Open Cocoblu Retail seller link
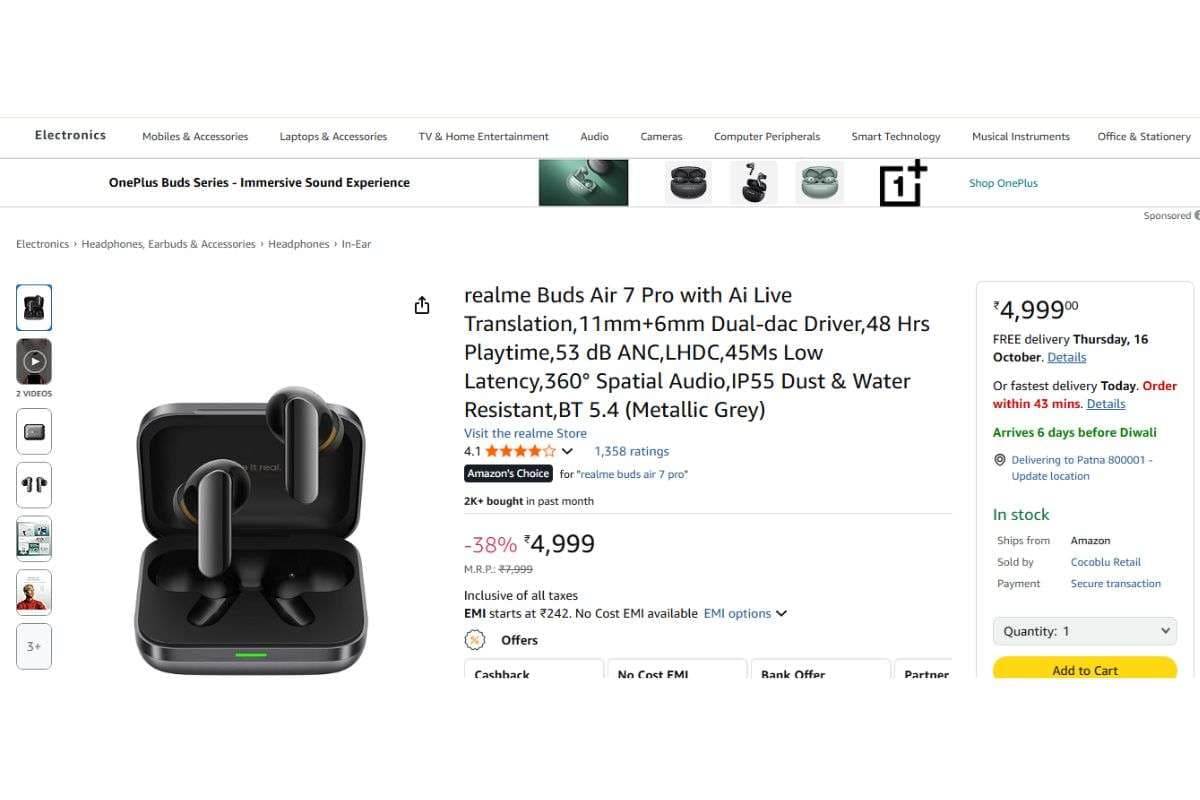Image resolution: width=1200 pixels, height=800 pixels. 1105,562
